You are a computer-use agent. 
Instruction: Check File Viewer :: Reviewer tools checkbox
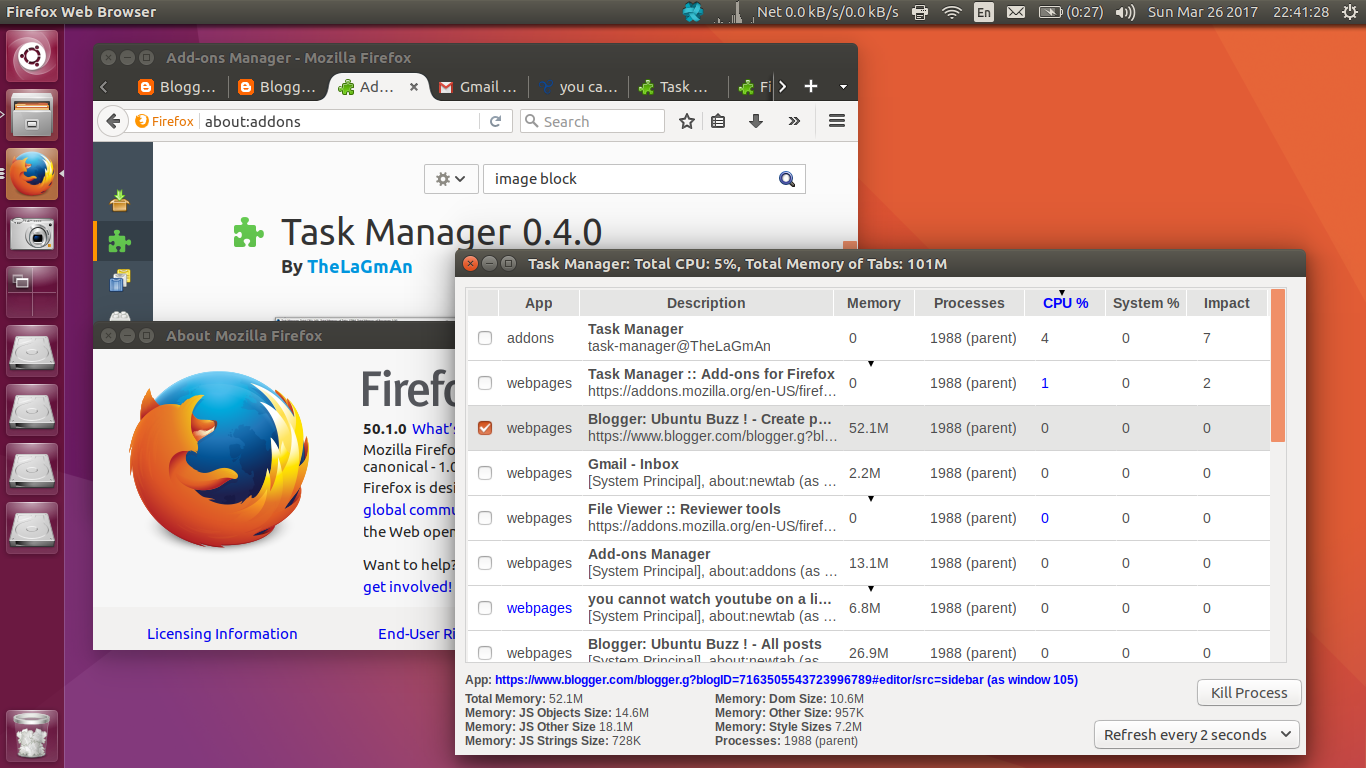(485, 518)
